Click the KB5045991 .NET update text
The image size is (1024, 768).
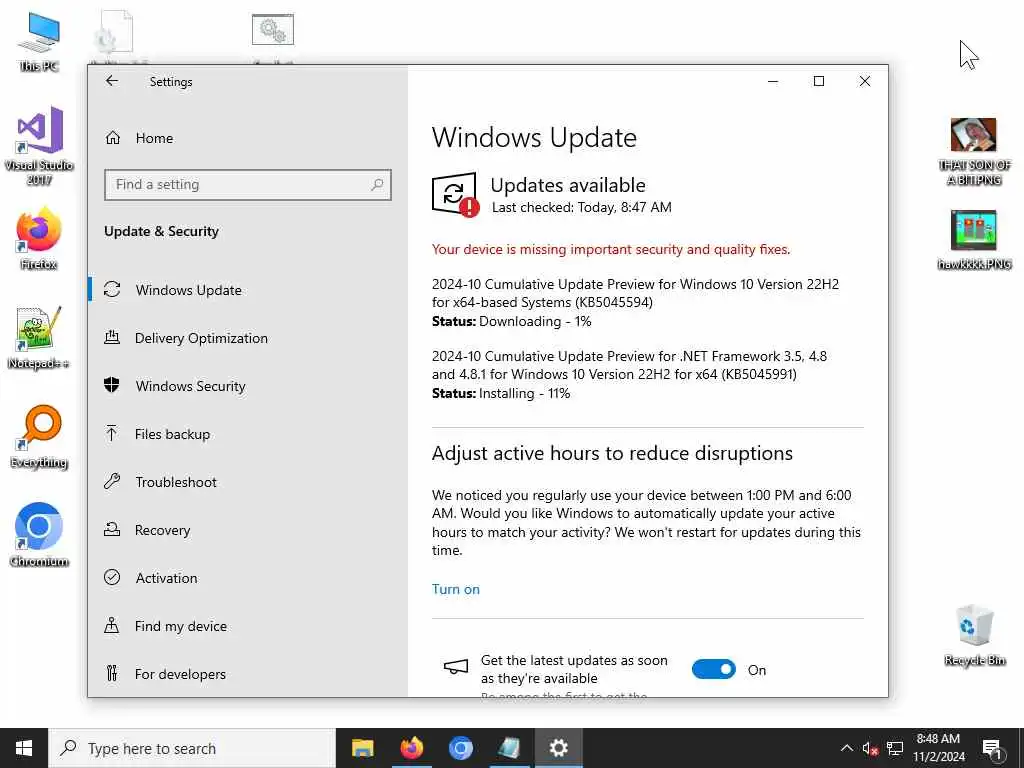[629, 365]
